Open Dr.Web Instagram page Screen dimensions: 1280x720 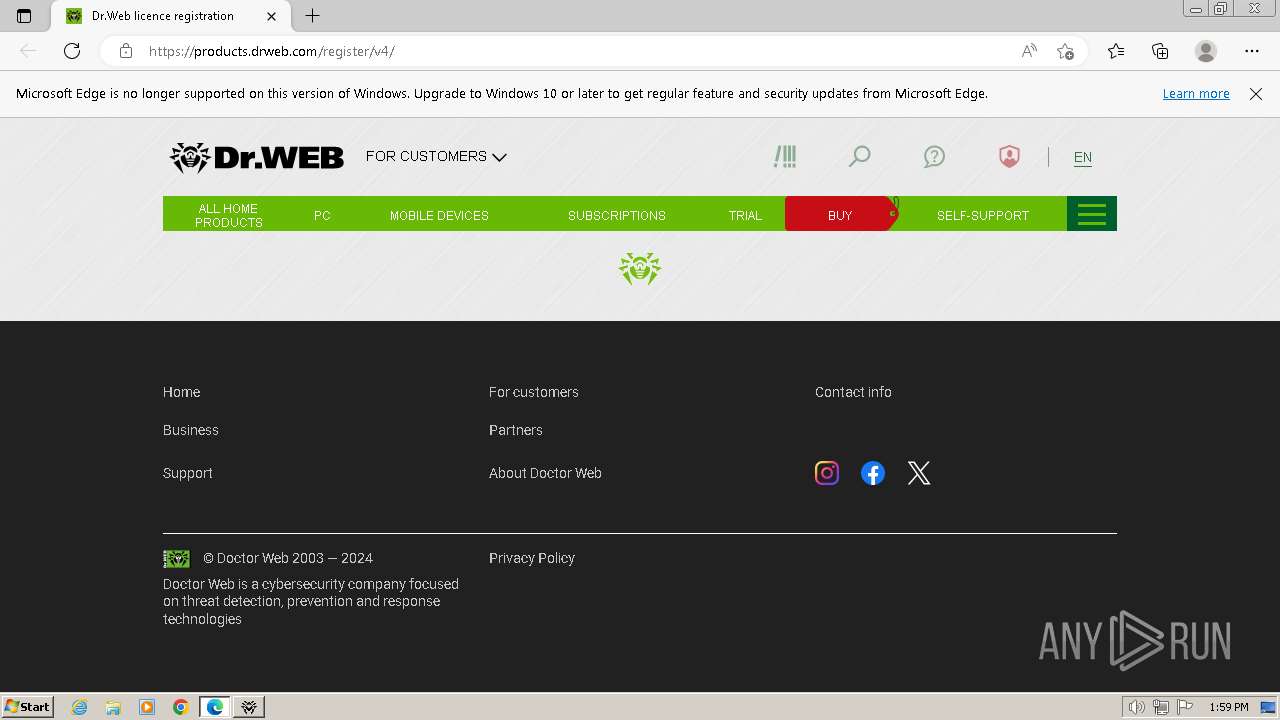827,473
